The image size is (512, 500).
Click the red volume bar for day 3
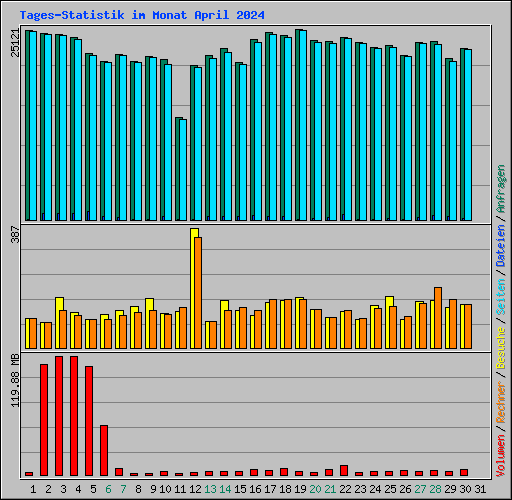pos(59,416)
